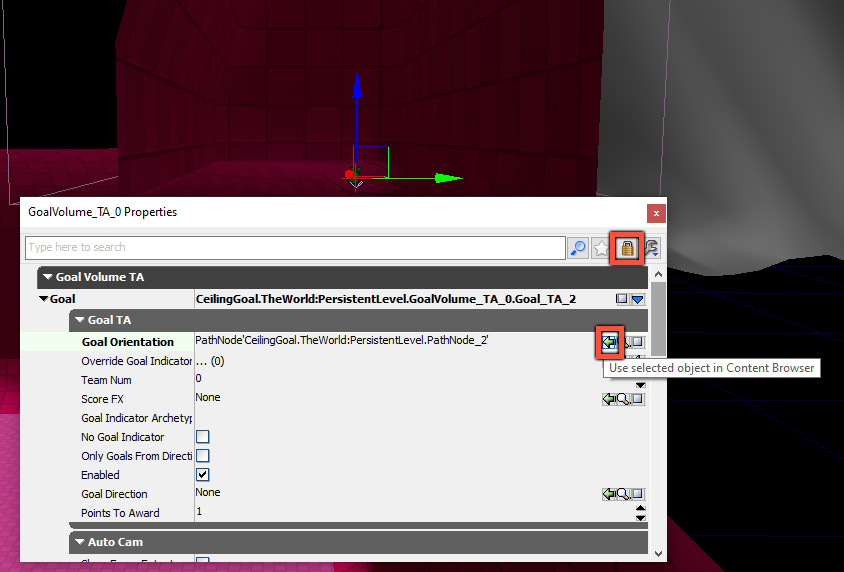844x572 pixels.
Task: Uncheck the Enabled checkbox
Action: (x=203, y=475)
